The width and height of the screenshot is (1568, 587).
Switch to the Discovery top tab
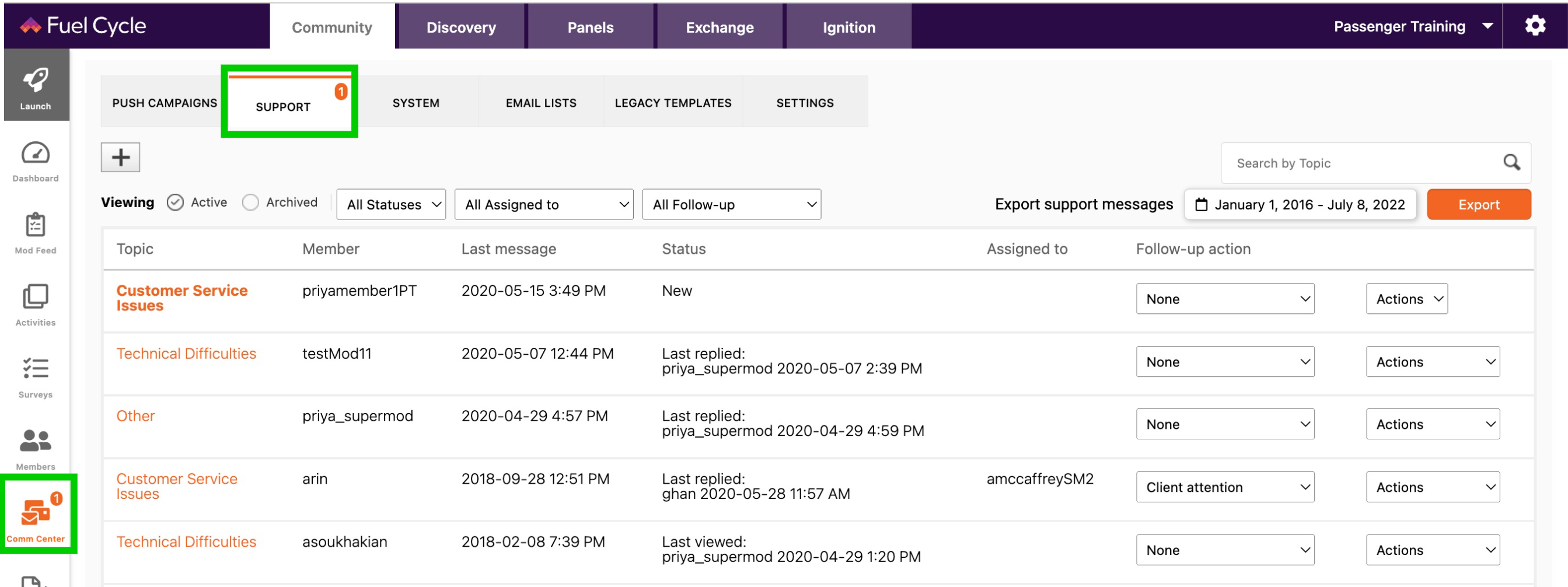[461, 27]
